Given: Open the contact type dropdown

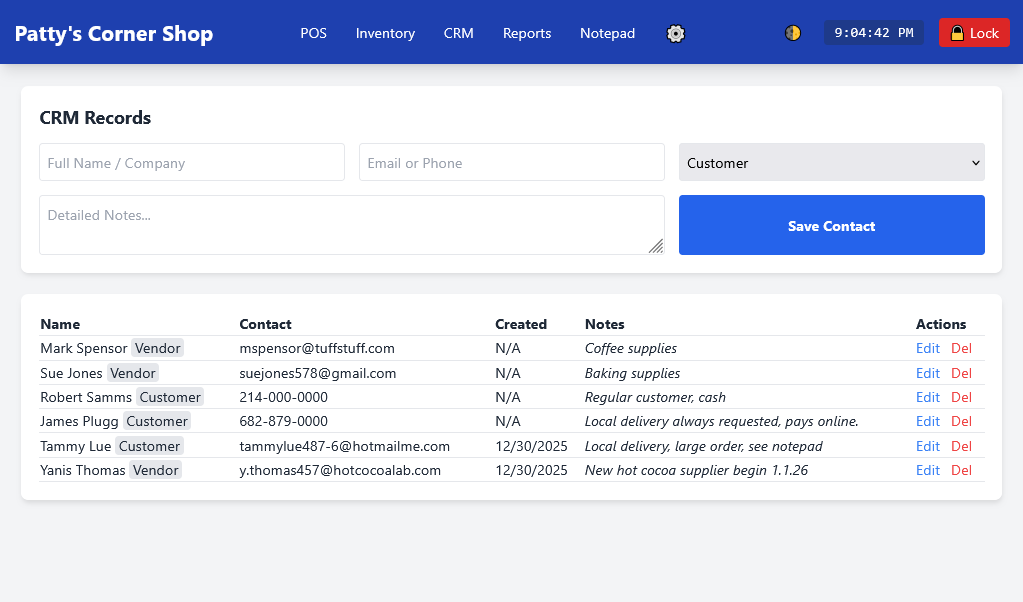Looking at the screenshot, I should click(x=831, y=163).
